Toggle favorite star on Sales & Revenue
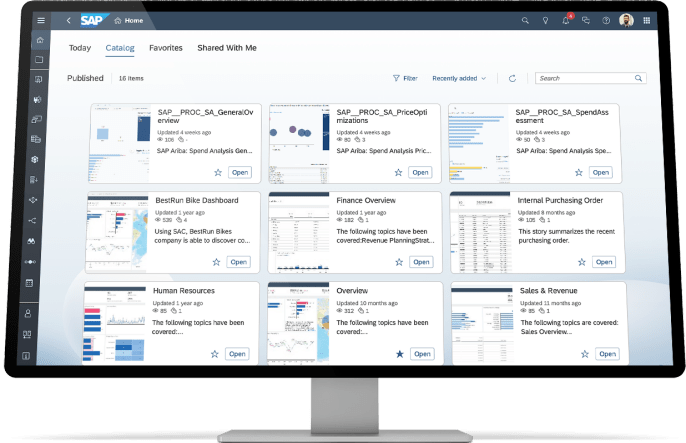686x443 pixels. [x=584, y=354]
